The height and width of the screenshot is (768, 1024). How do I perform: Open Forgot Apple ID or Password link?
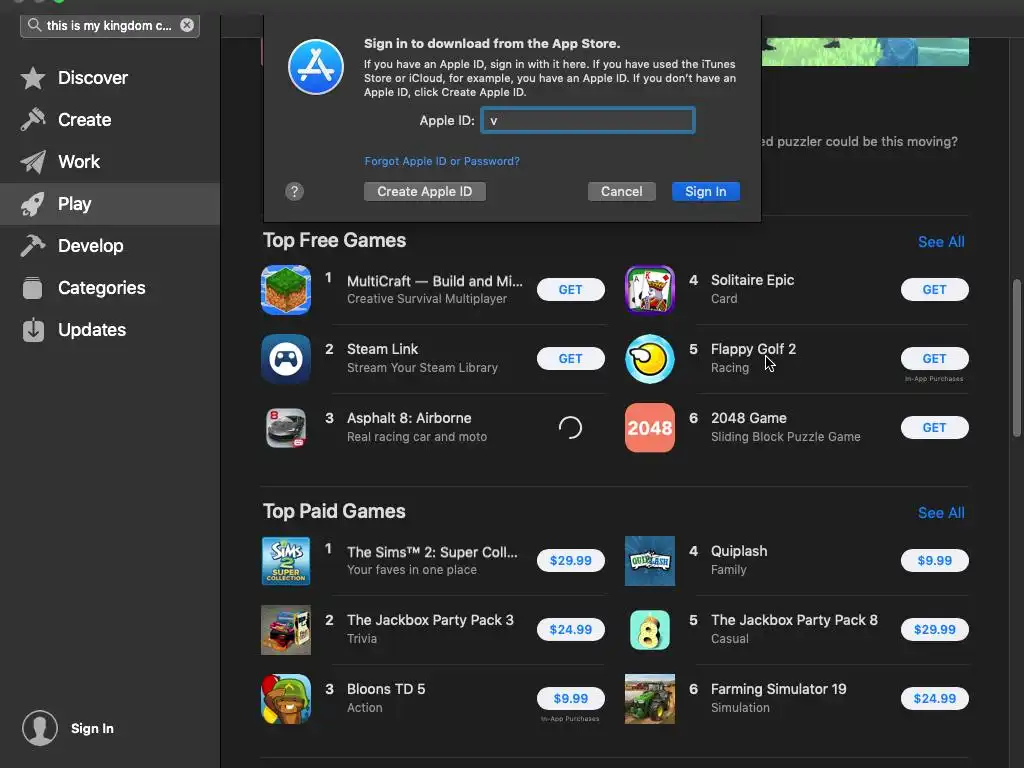pos(442,161)
